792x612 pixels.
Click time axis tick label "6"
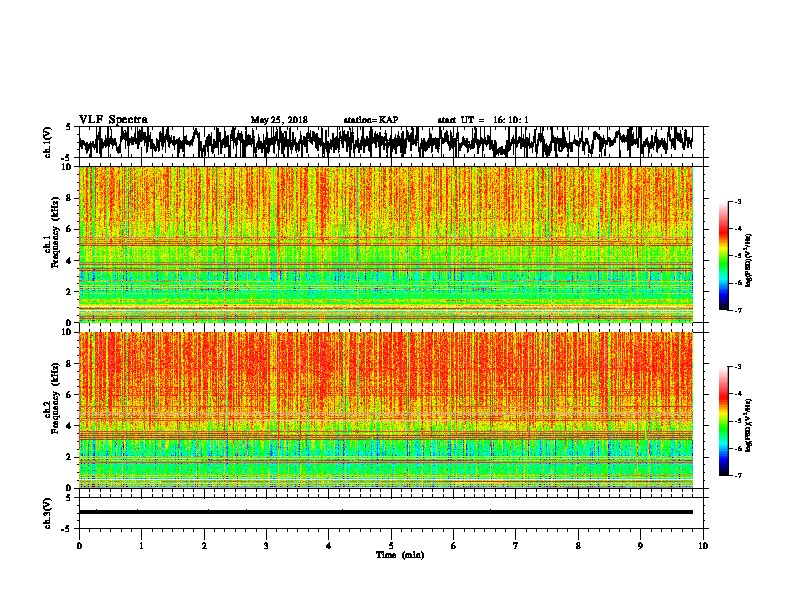454,546
